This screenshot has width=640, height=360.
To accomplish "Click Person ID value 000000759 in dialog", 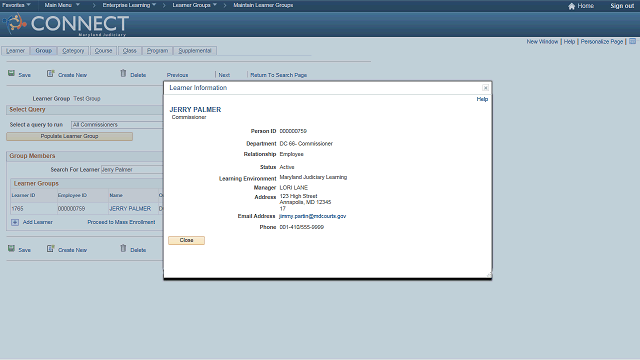I will coord(293,131).
